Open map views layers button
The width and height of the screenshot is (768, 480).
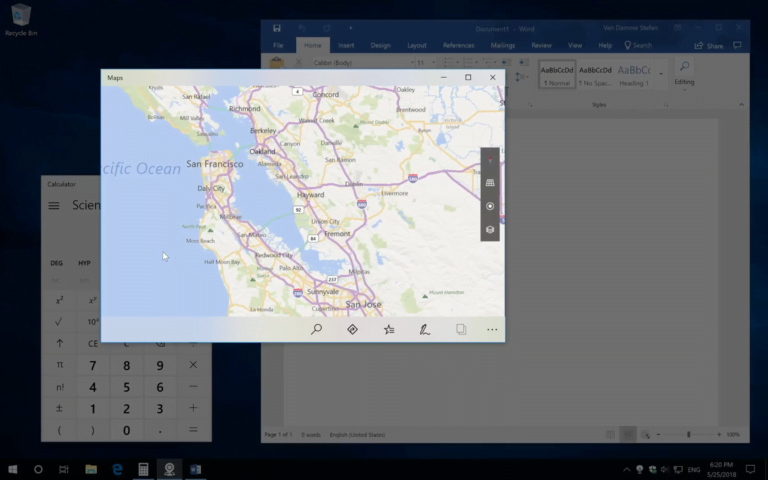click(x=490, y=229)
